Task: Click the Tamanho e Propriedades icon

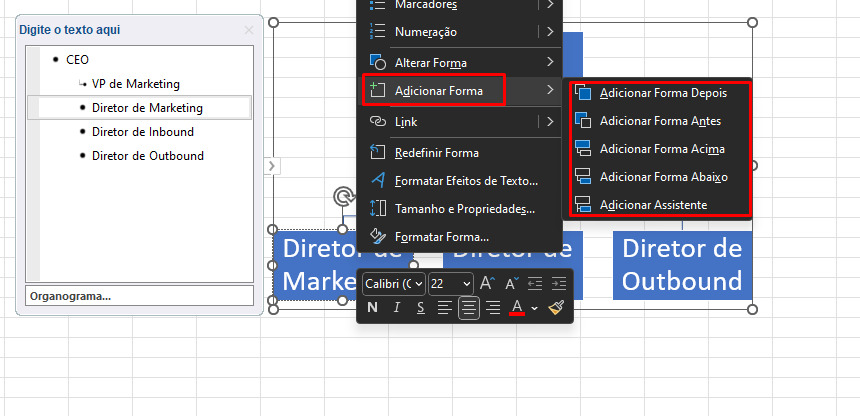Action: (x=378, y=209)
